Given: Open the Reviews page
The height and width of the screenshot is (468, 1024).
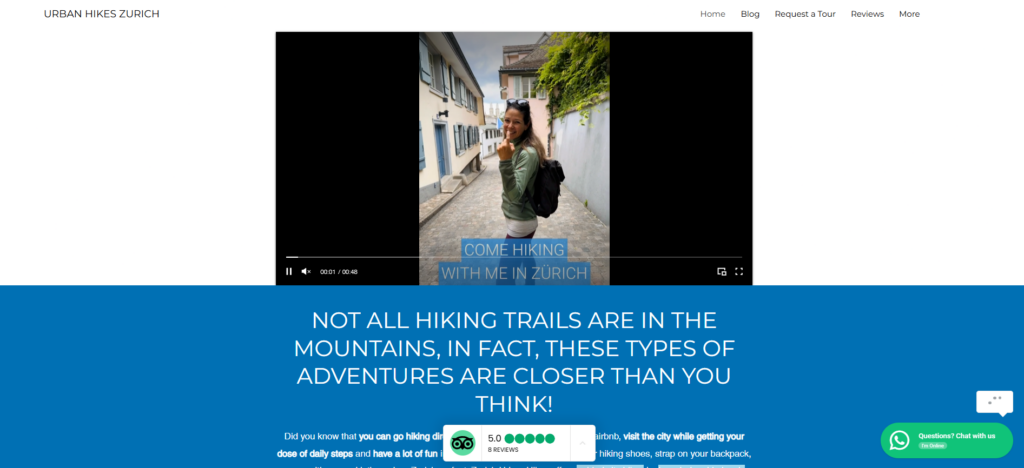Looking at the screenshot, I should point(867,14).
